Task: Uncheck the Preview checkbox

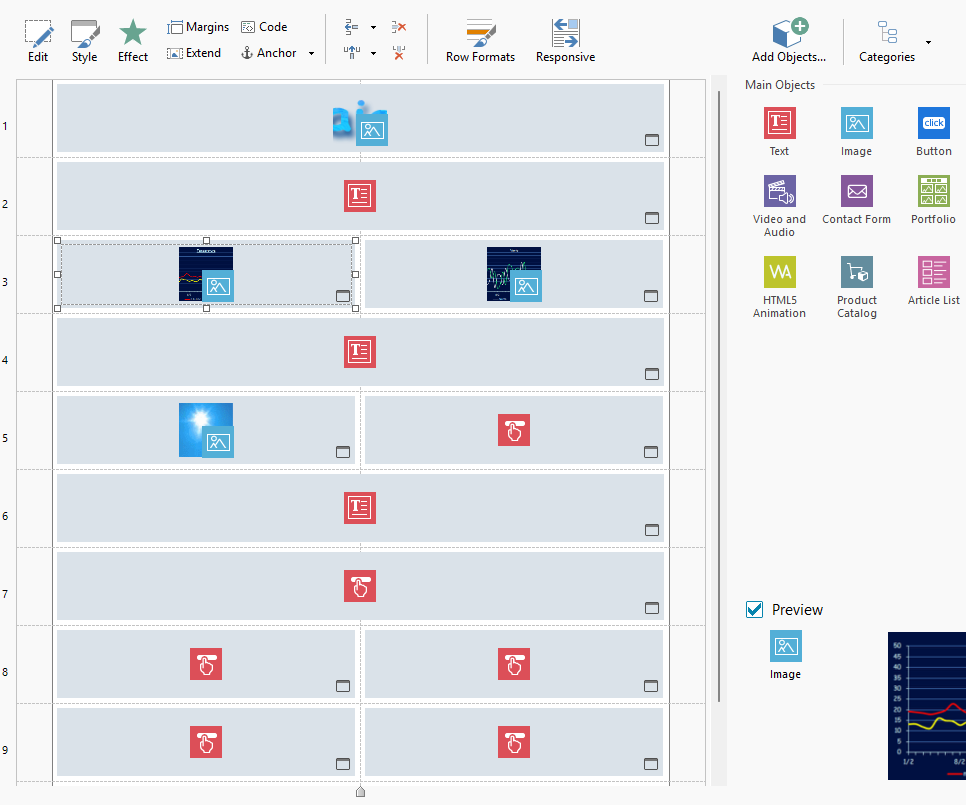Action: (x=755, y=610)
